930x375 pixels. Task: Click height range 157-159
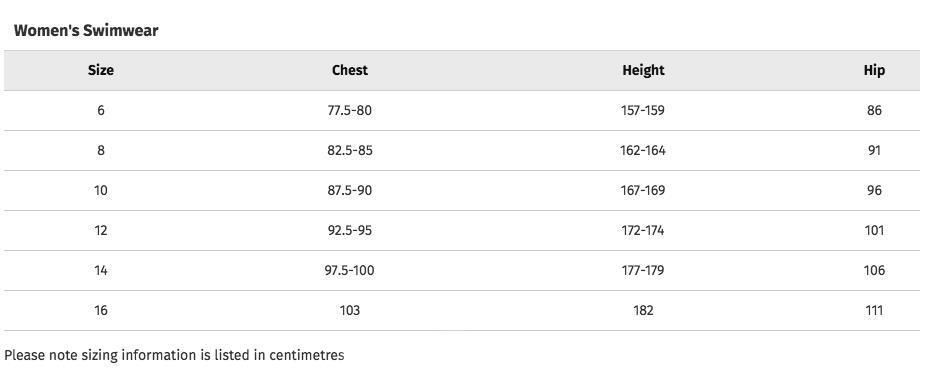click(x=644, y=110)
